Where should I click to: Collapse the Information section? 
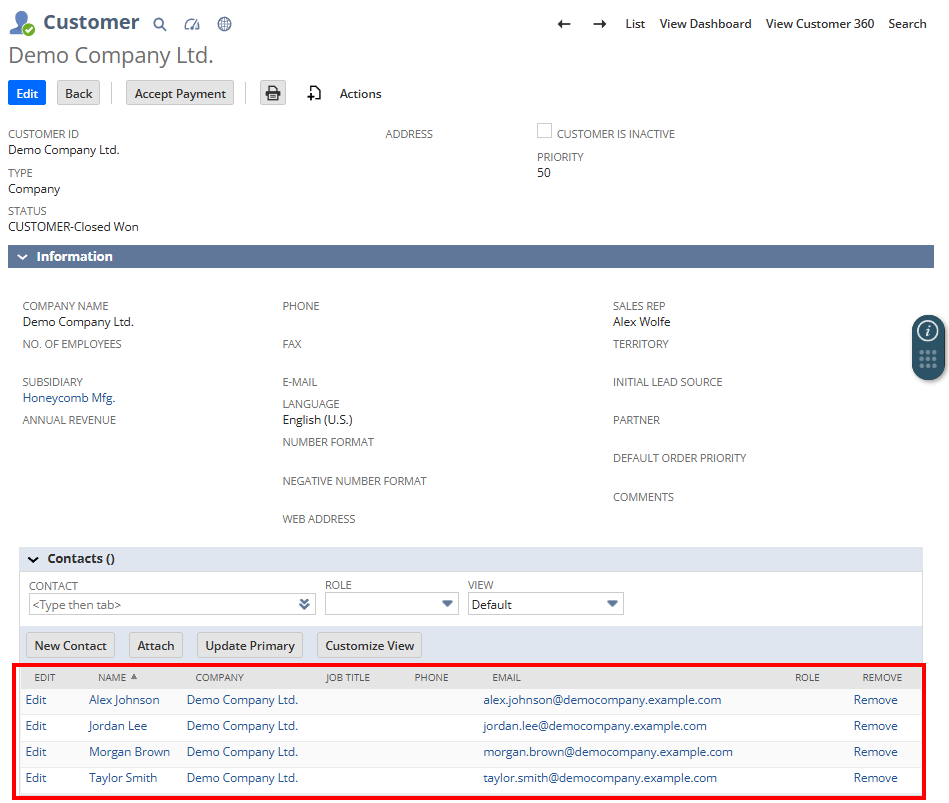[22, 257]
